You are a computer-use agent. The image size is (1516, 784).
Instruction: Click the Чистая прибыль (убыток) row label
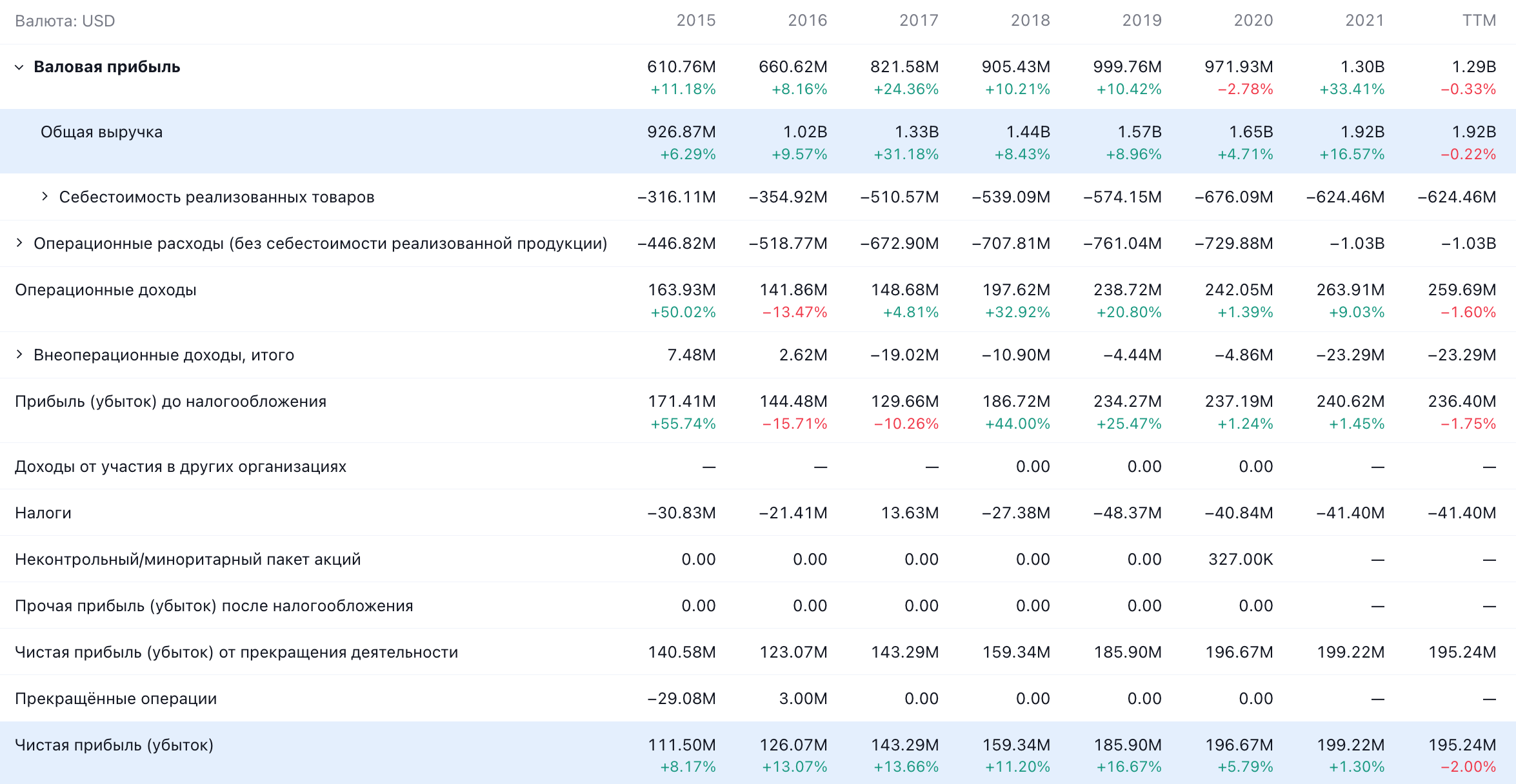[x=114, y=745]
